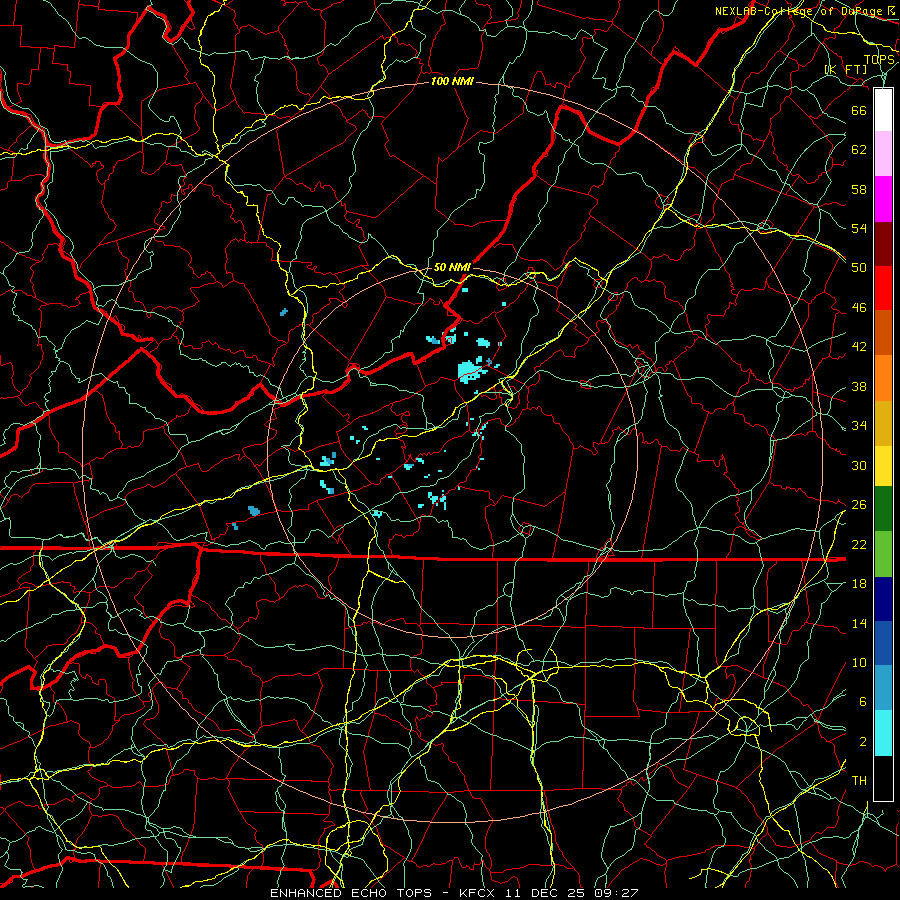Click the 50 scale value label
The height and width of the screenshot is (900, 900).
[x=859, y=268]
